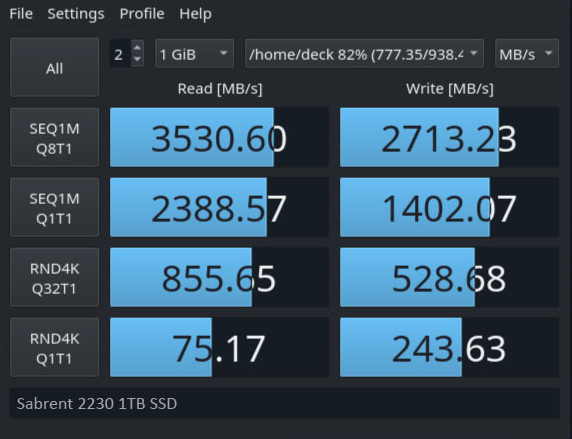
Task: Select the 3530.60 sequential read result bar
Action: click(x=219, y=137)
